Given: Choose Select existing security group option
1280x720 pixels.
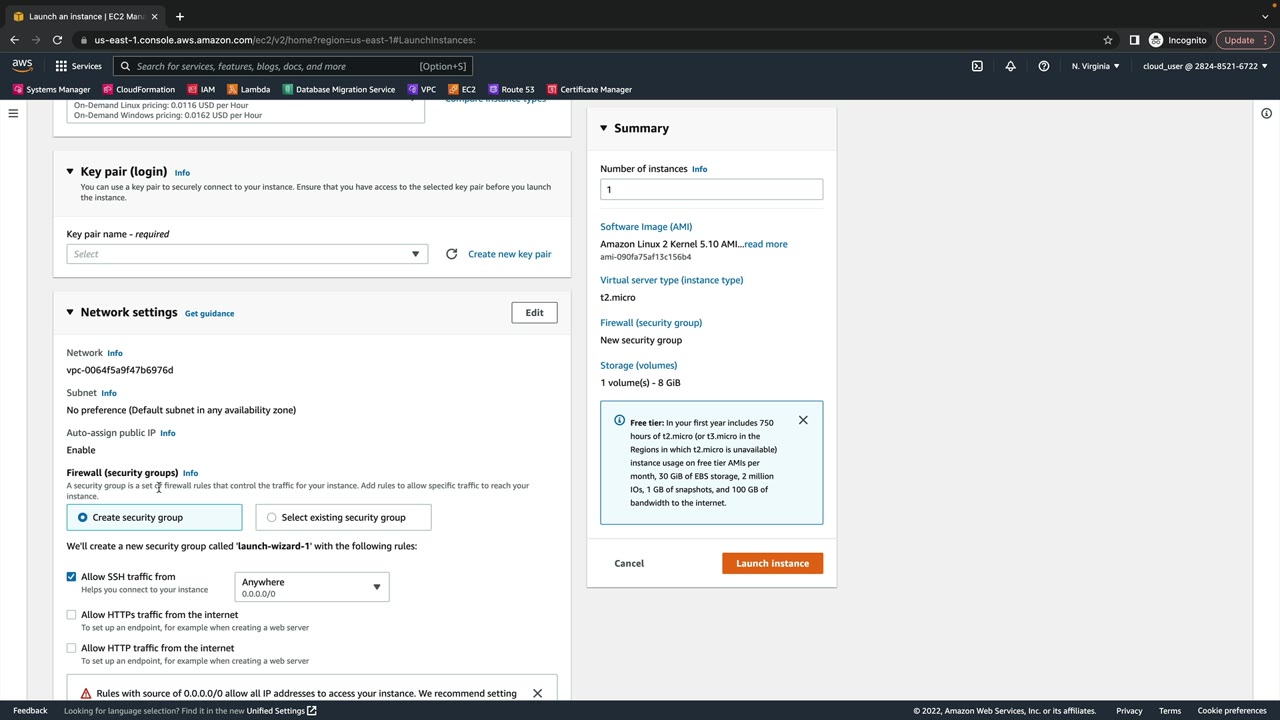Looking at the screenshot, I should pos(343,517).
